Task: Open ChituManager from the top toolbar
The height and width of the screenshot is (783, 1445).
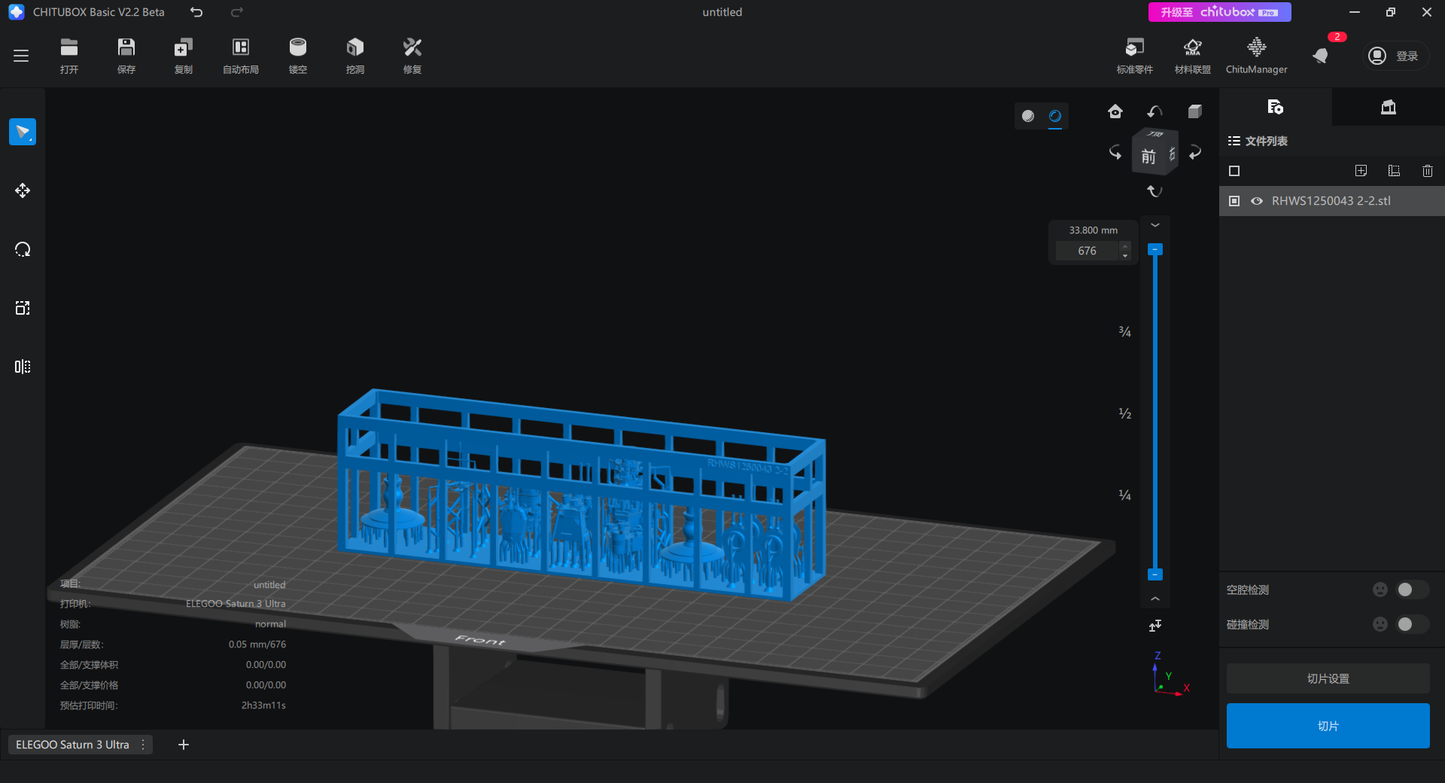Action: 1257,56
